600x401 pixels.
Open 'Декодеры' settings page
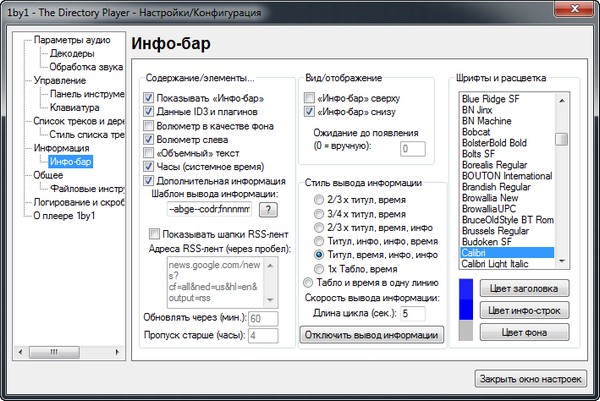point(72,53)
